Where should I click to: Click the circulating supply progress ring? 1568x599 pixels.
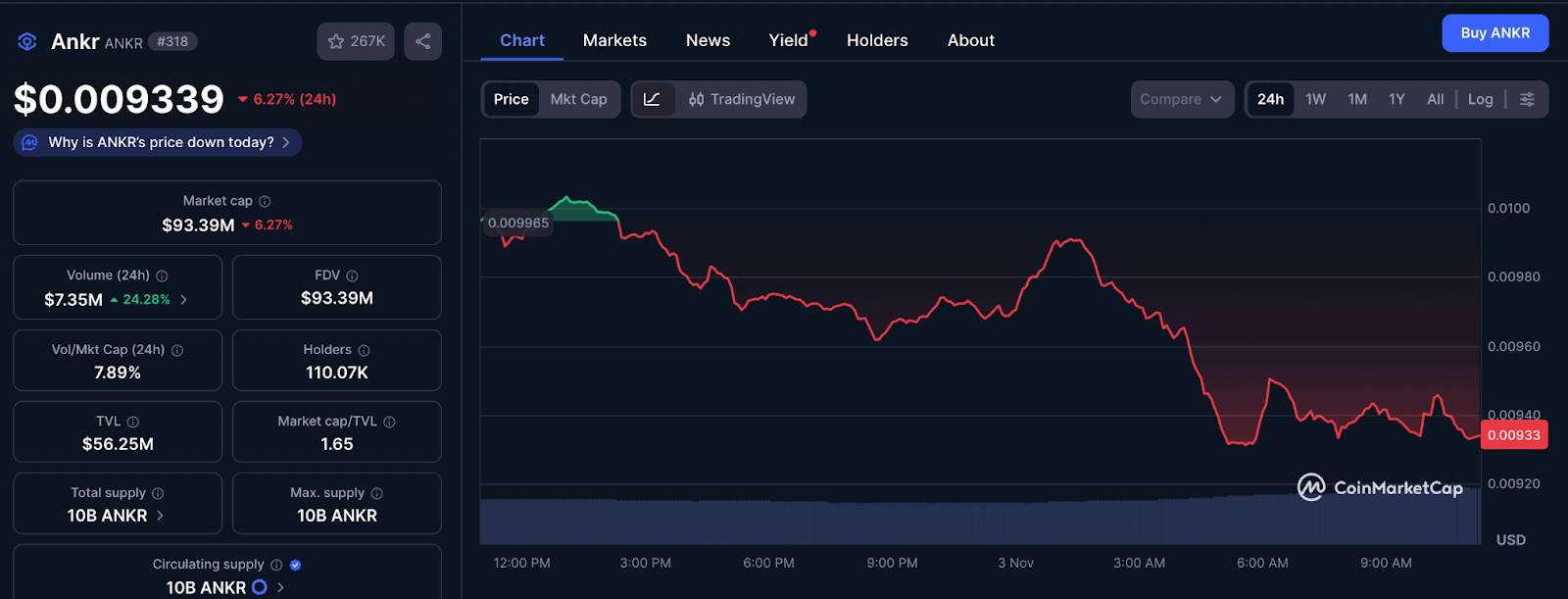260,587
